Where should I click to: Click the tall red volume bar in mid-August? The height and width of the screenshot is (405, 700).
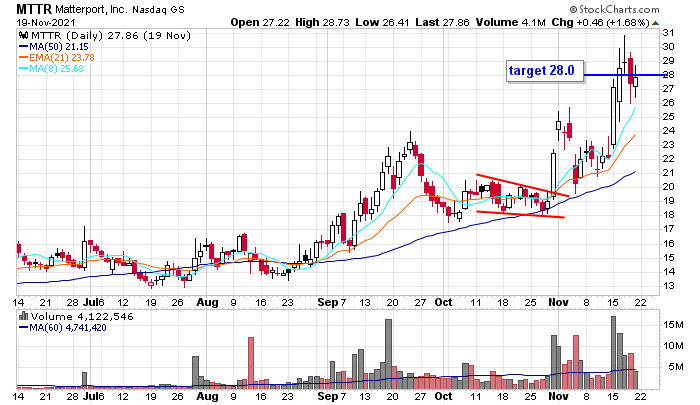click(251, 363)
